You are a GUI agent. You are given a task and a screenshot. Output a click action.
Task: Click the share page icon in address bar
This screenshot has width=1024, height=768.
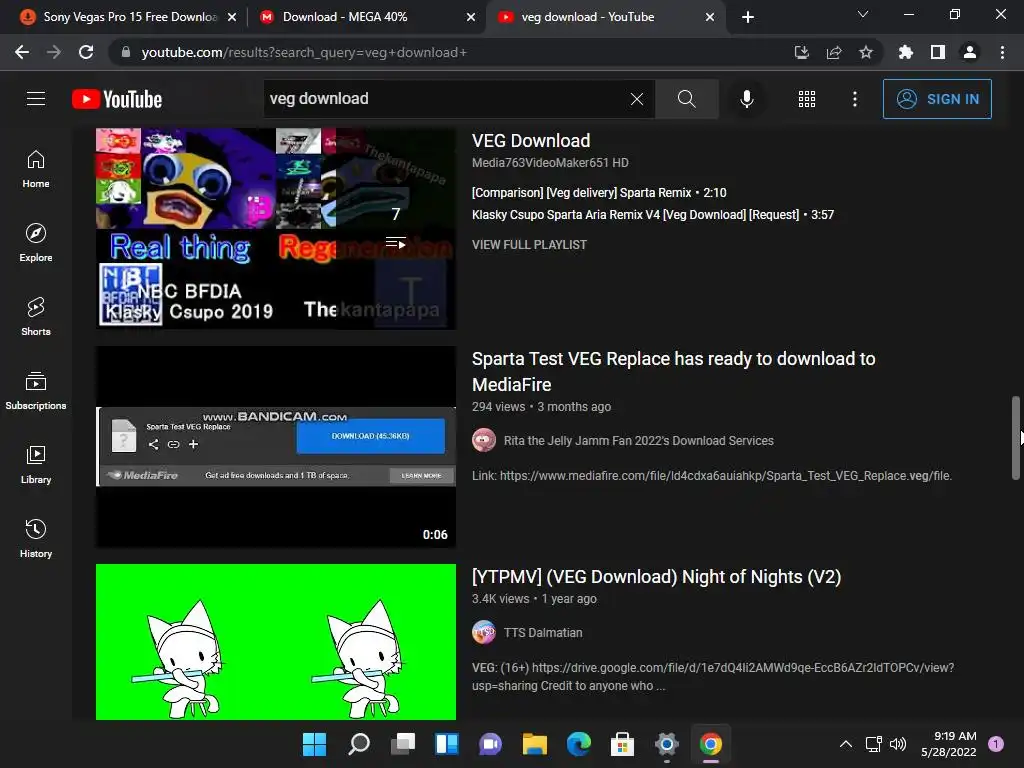tap(834, 52)
